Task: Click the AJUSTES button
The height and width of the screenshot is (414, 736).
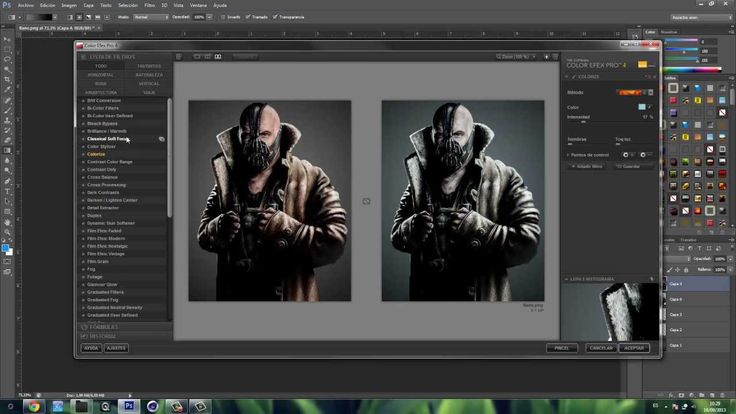Action: coord(116,348)
